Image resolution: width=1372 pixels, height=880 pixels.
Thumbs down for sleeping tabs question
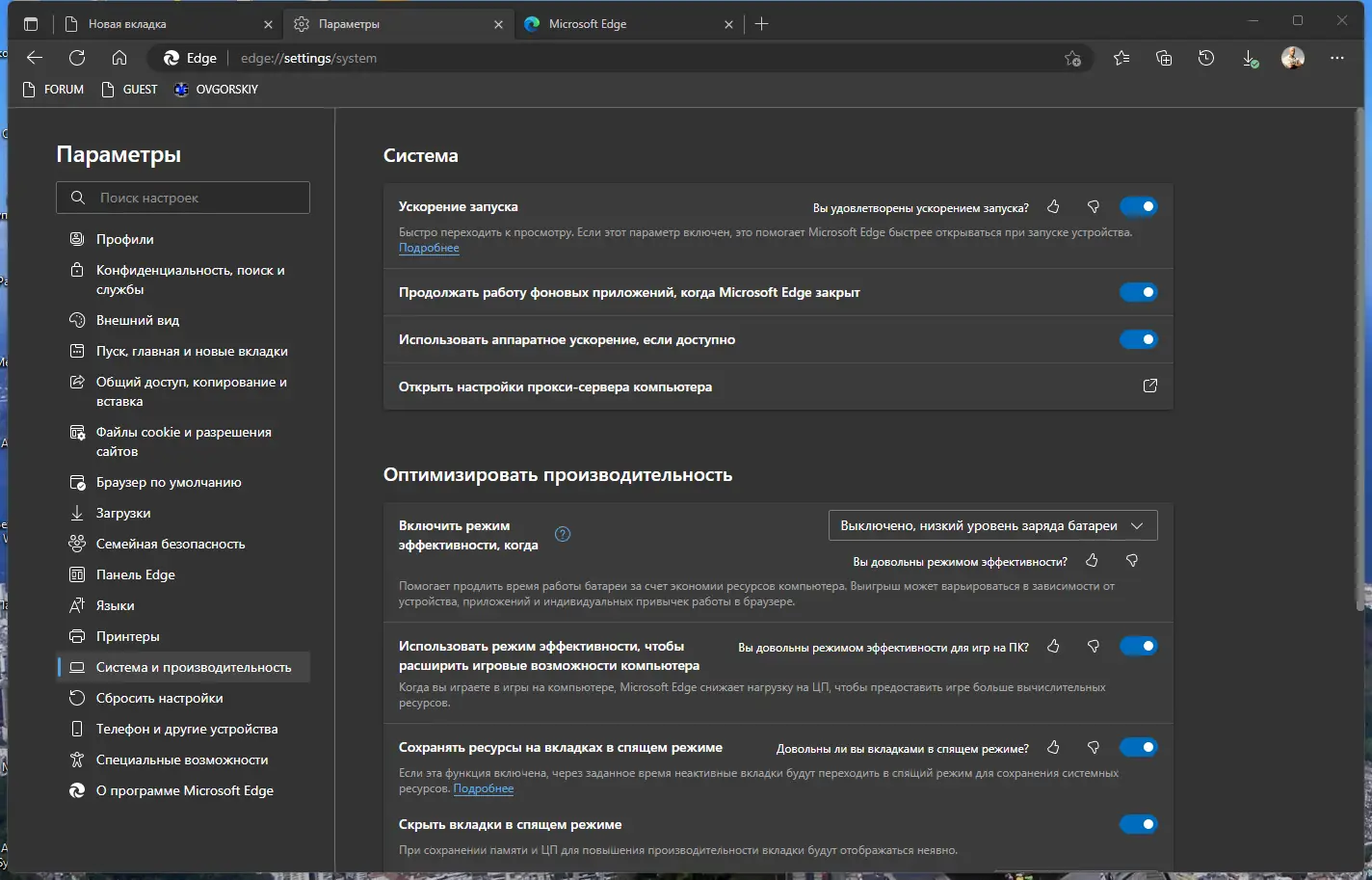[1094, 748]
